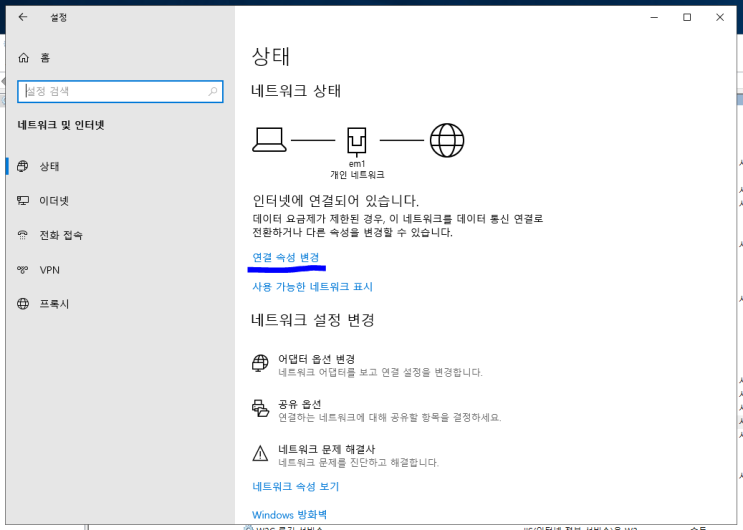Click the 이더넷 monitor icon in sidebar

(23, 201)
